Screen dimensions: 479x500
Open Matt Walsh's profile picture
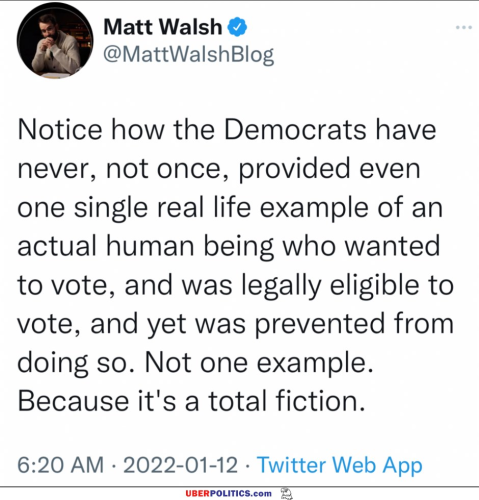(x=55, y=40)
